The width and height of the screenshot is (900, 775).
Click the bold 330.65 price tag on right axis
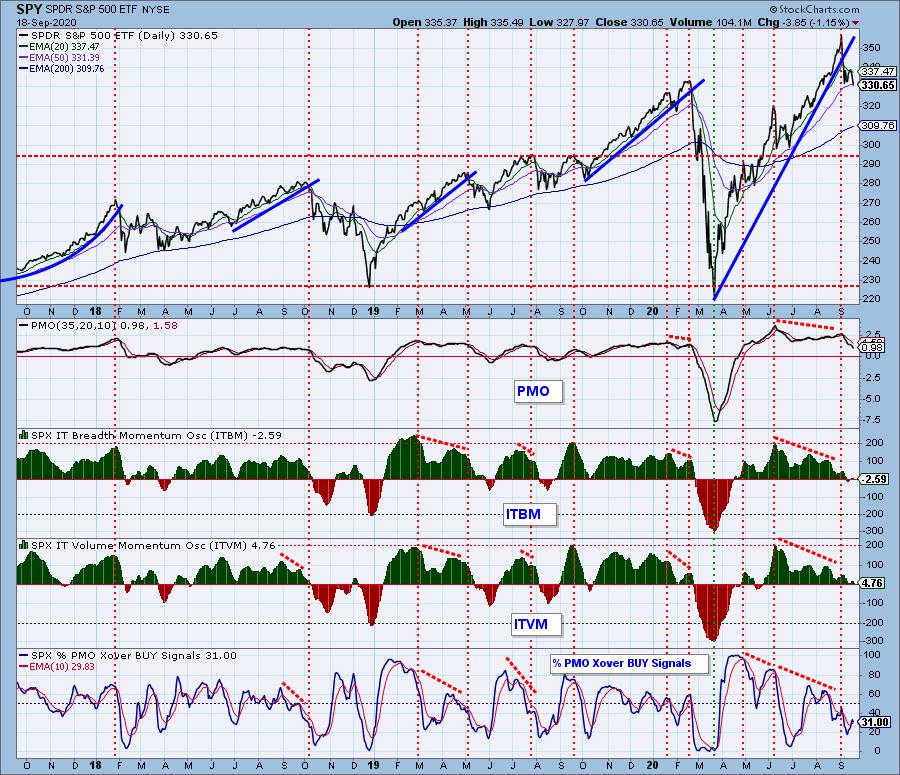pyautogui.click(x=878, y=85)
